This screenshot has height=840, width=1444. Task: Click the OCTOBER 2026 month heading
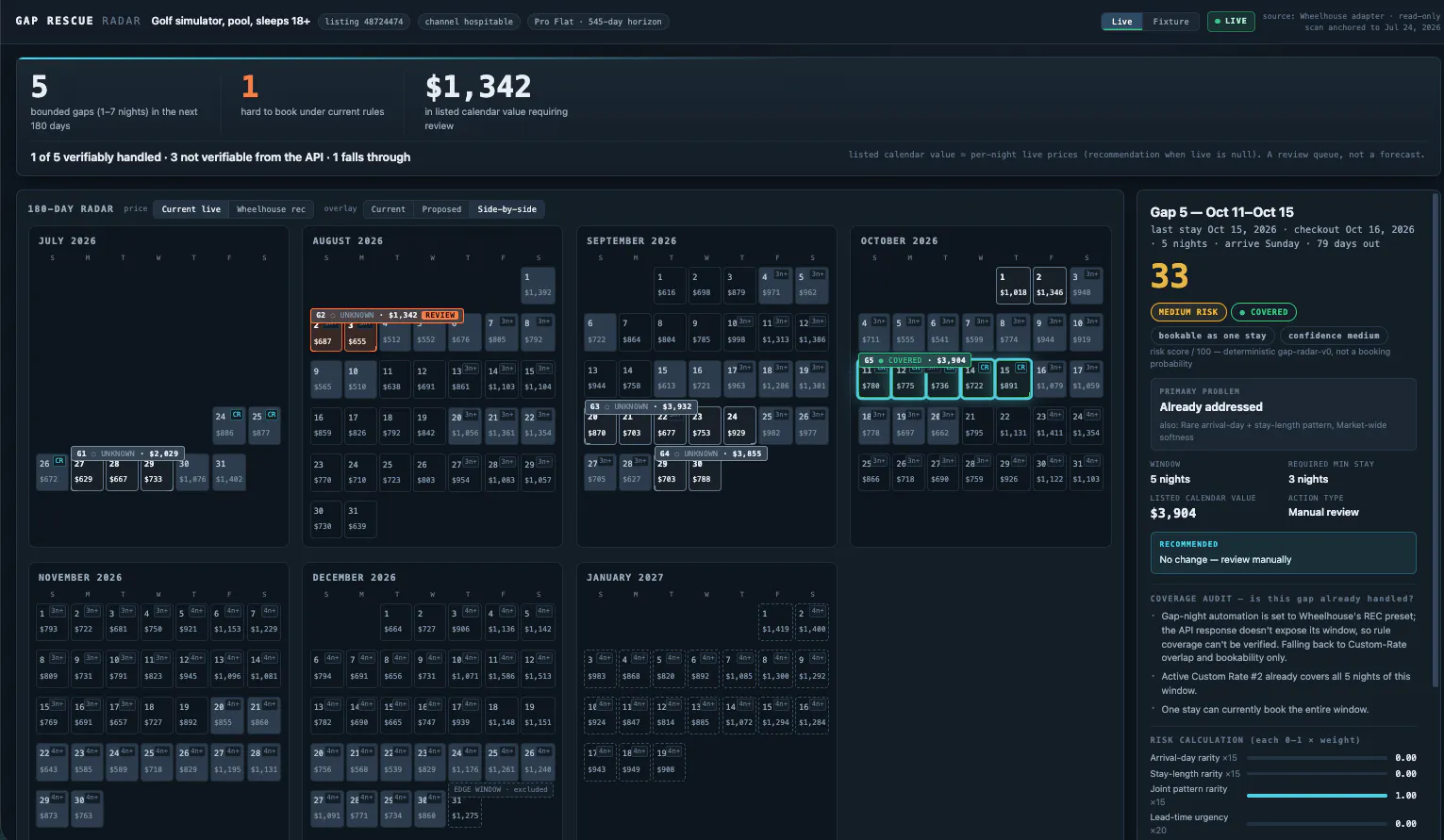(898, 241)
